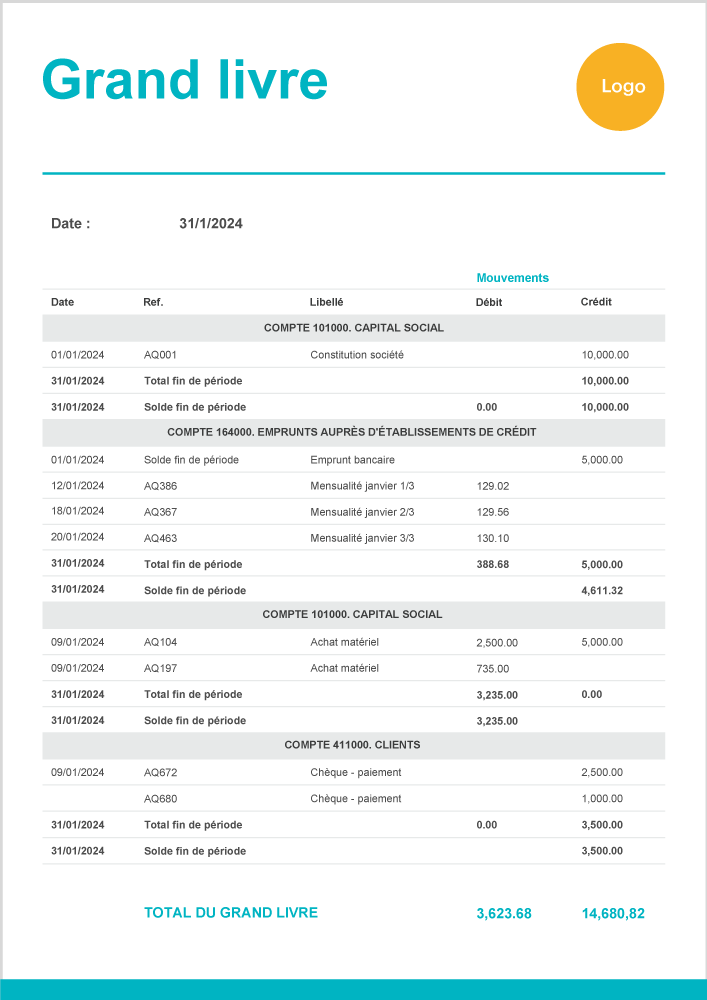Click the TOTAL DU GRAND LIVRE label
Screen dimensions: 707x1000
coord(231,913)
